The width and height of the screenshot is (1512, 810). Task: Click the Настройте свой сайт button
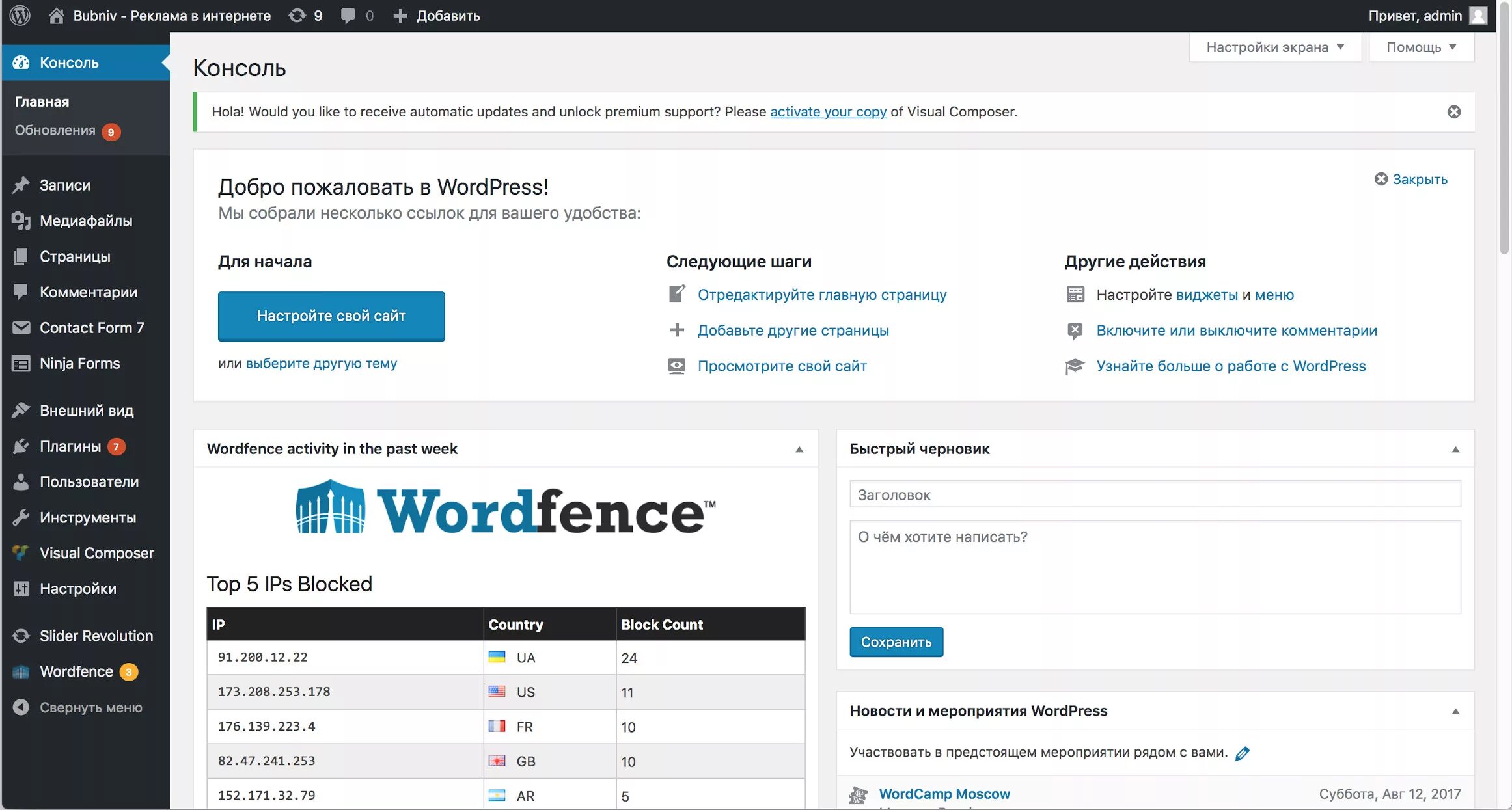click(x=331, y=316)
